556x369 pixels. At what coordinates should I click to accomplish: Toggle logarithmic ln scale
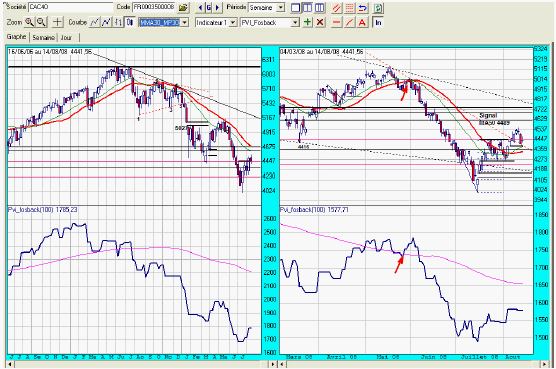click(378, 22)
